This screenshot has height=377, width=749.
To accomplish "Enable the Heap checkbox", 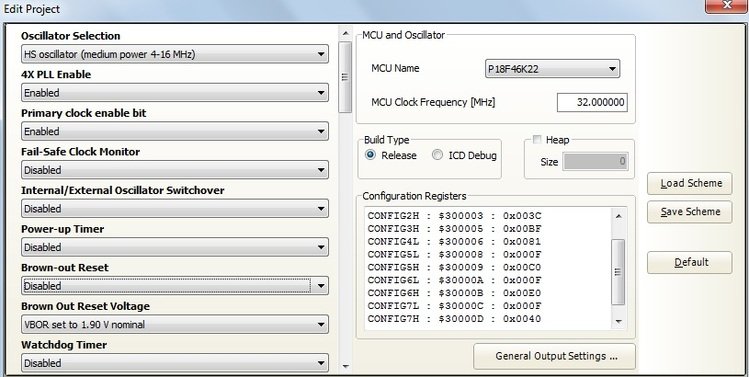I will pyautogui.click(x=537, y=140).
